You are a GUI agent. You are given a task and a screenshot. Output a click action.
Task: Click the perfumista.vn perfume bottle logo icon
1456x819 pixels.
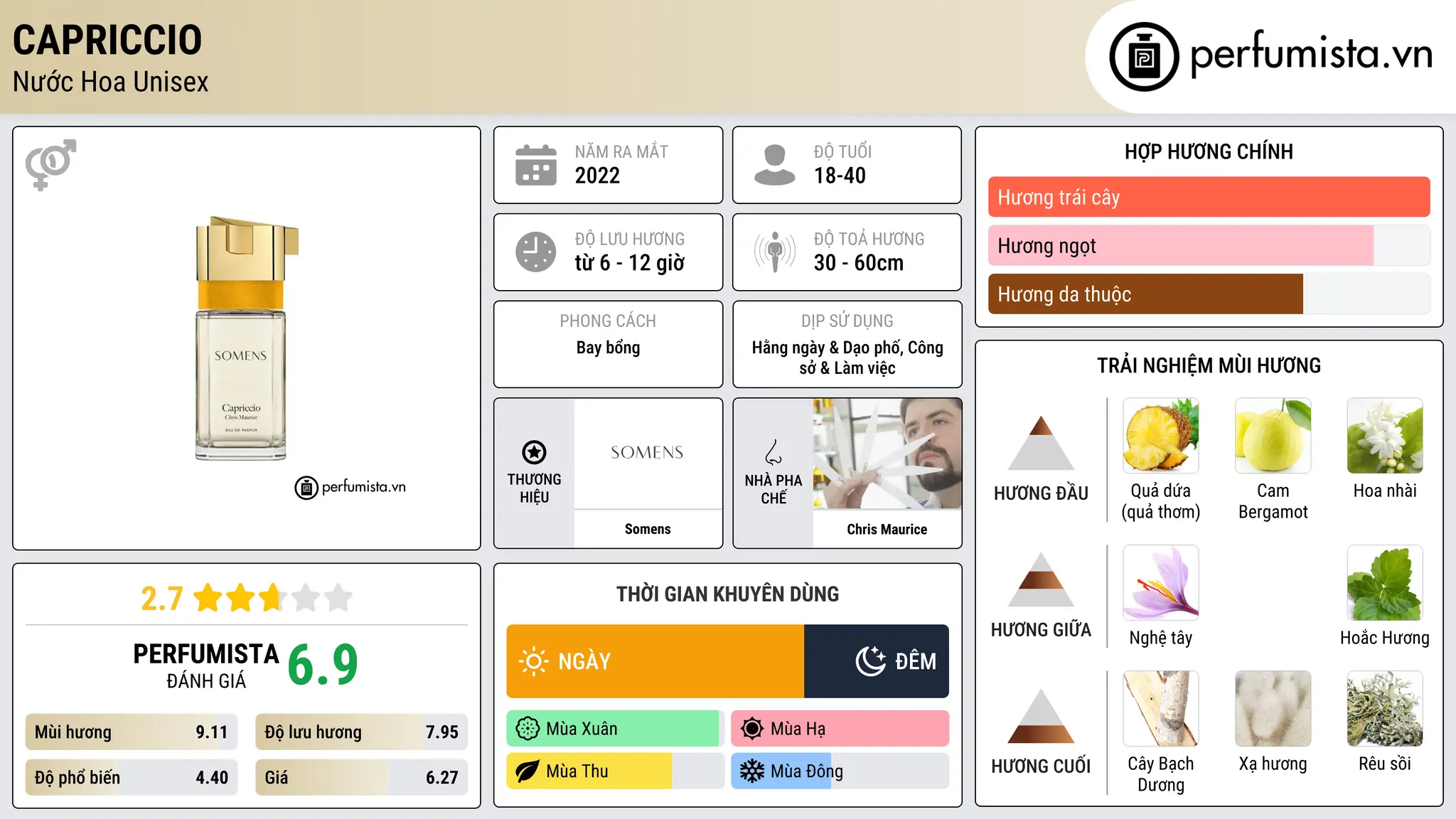1144,57
